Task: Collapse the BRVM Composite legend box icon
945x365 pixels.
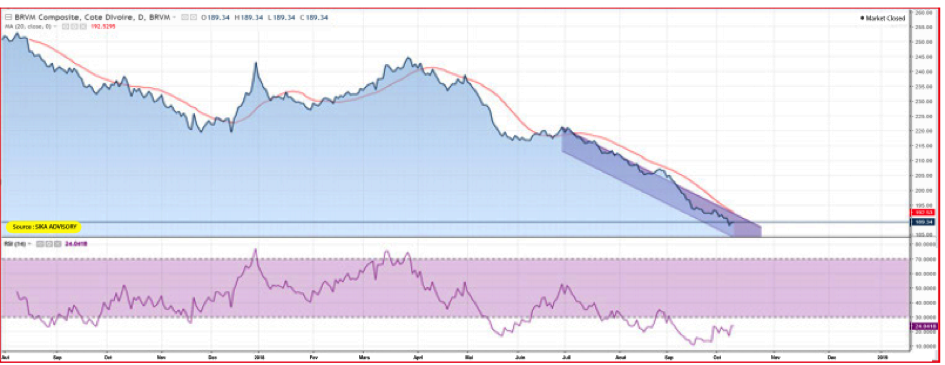Action: click(x=8, y=17)
